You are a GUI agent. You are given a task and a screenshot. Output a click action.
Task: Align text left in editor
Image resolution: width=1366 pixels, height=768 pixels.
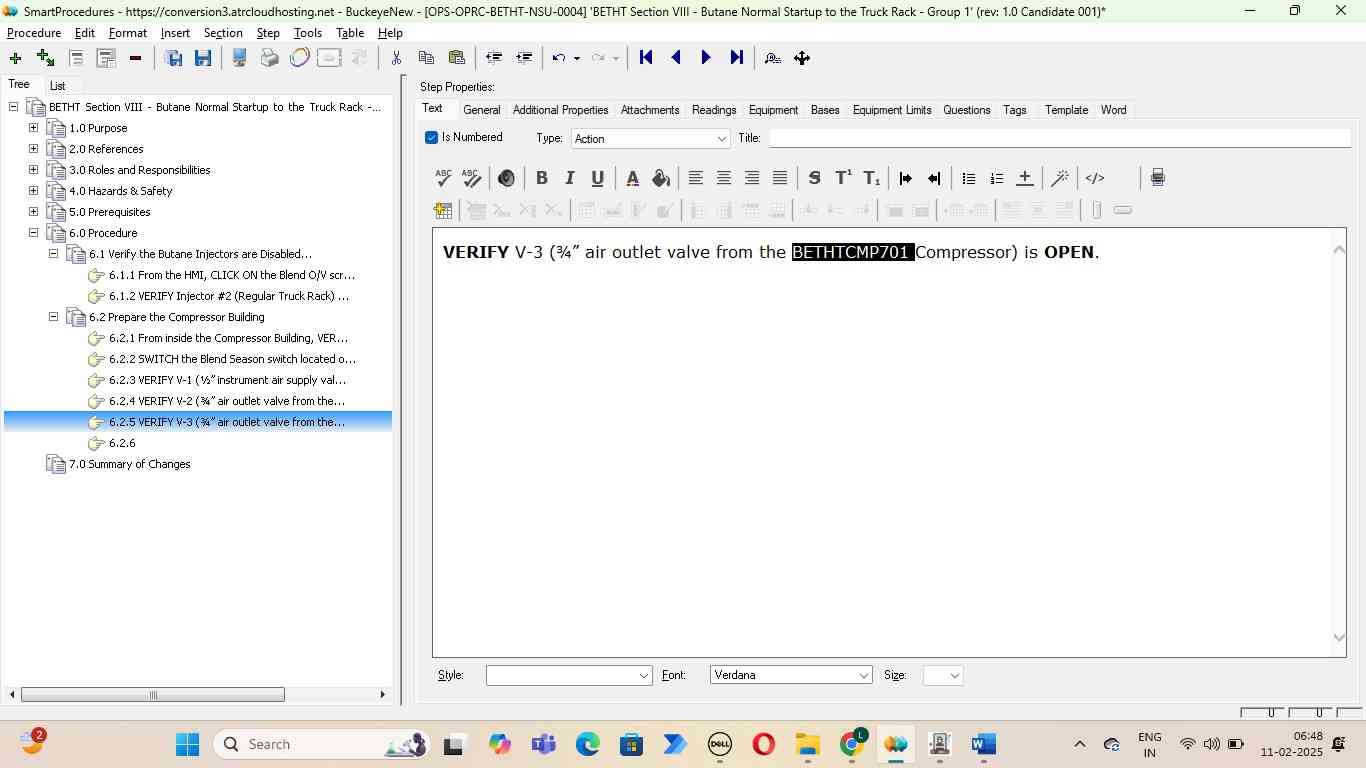[x=696, y=178]
